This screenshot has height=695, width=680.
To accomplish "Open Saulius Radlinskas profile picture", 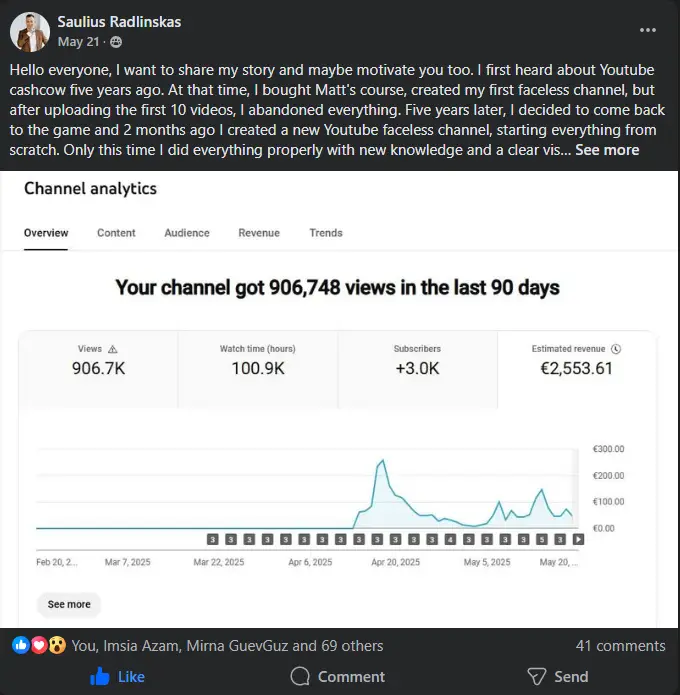I will (31, 32).
